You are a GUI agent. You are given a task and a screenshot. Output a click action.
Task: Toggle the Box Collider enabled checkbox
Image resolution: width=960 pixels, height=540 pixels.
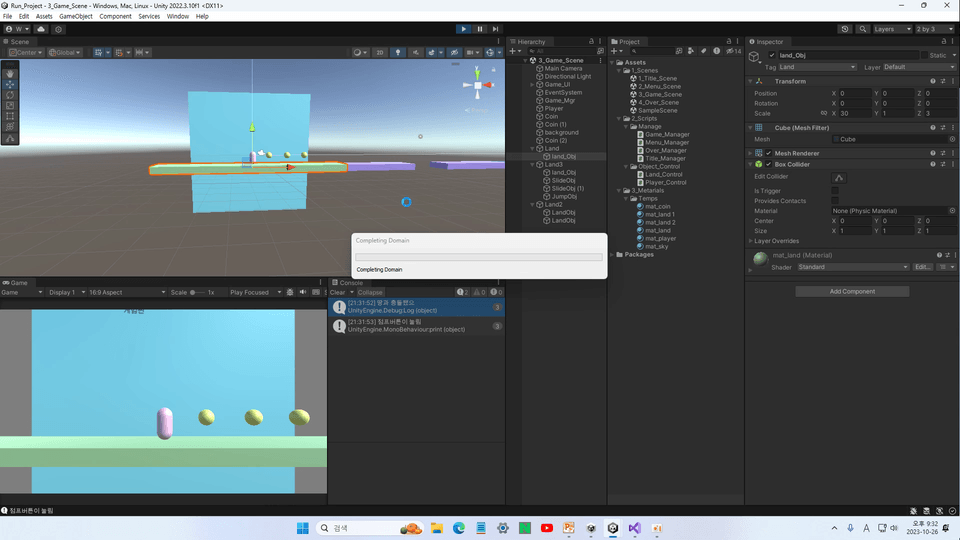click(x=768, y=164)
